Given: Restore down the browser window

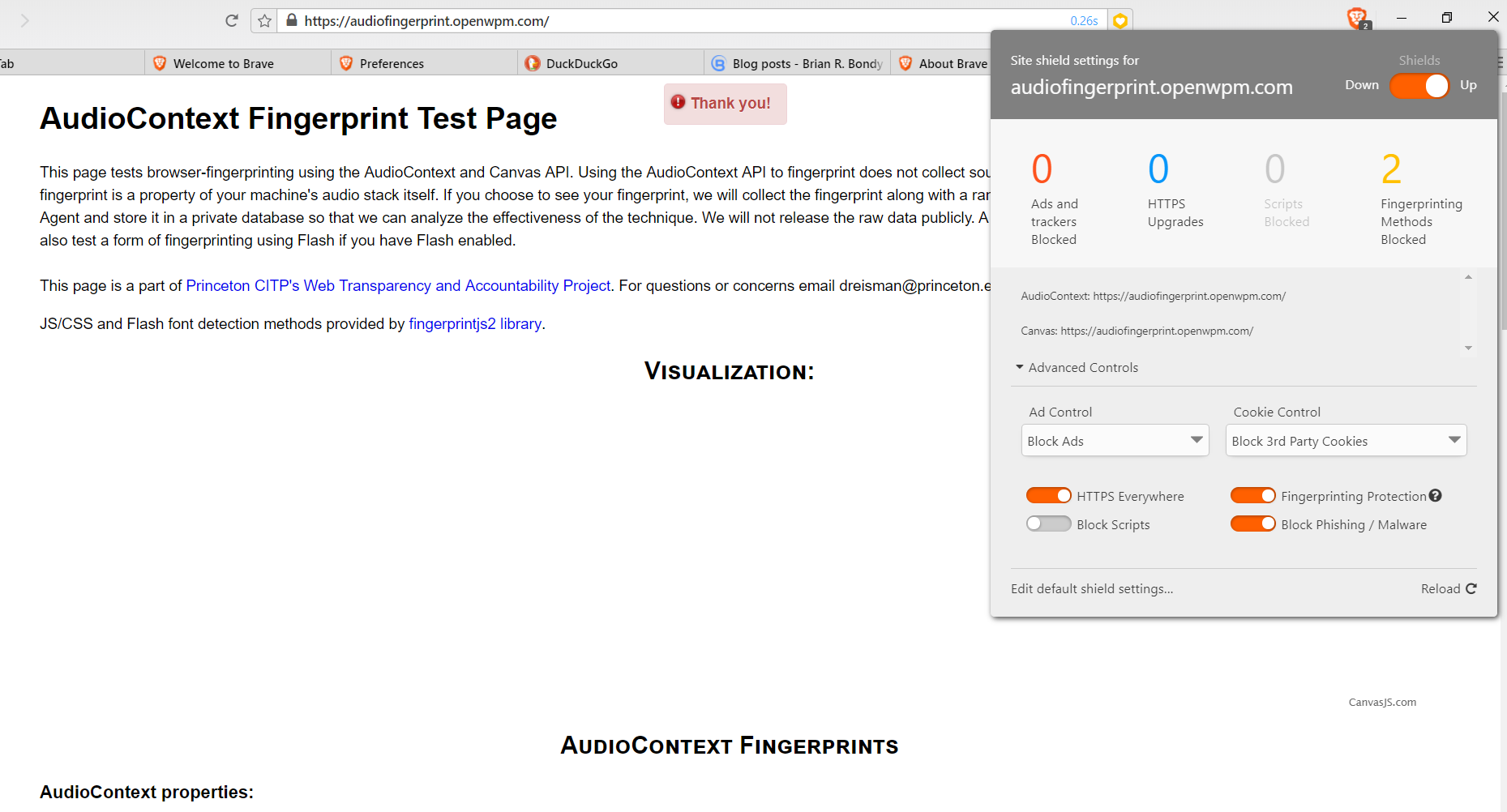Looking at the screenshot, I should pos(1447,17).
